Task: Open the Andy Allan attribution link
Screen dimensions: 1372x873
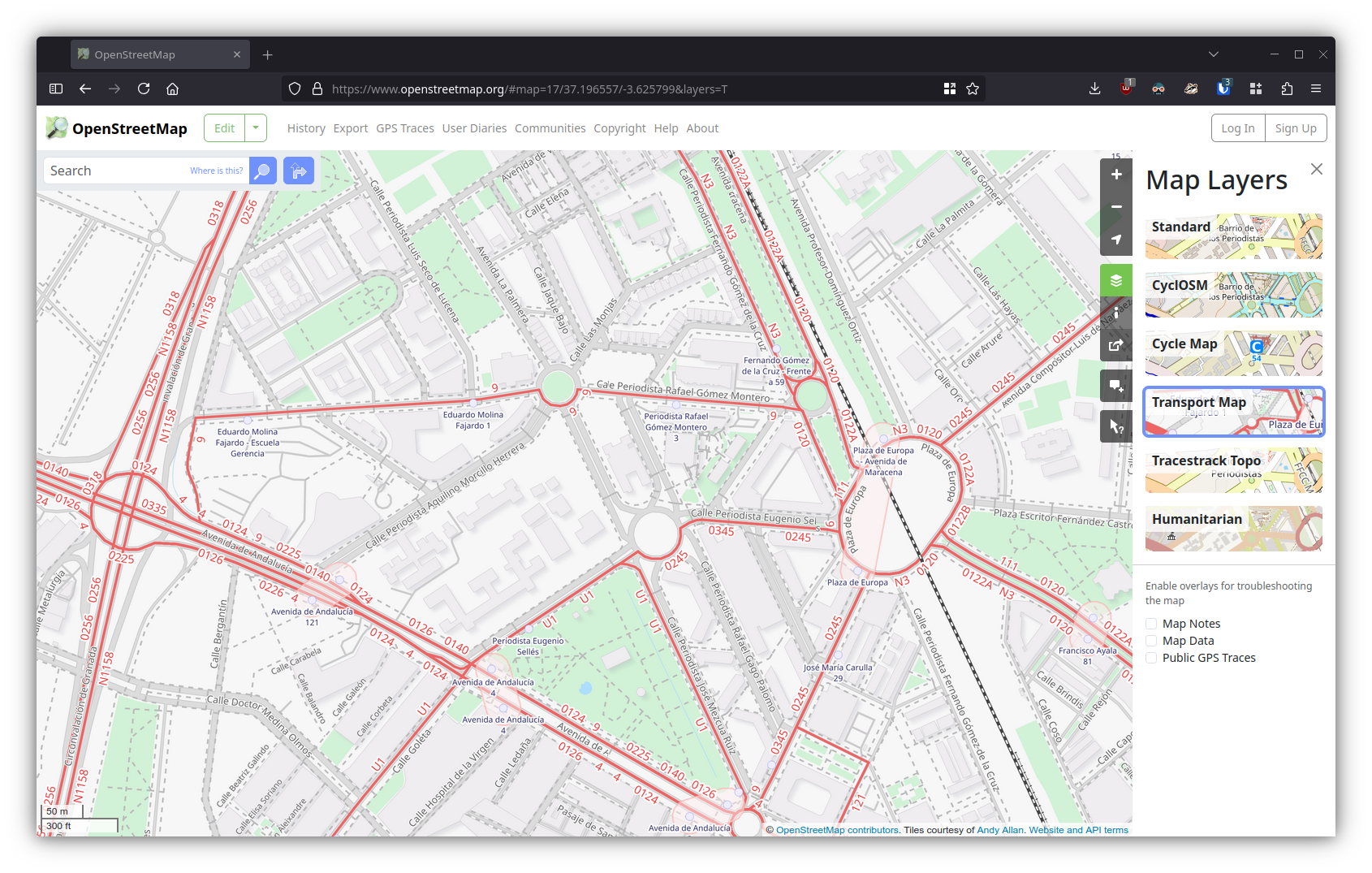Action: coord(1000,830)
